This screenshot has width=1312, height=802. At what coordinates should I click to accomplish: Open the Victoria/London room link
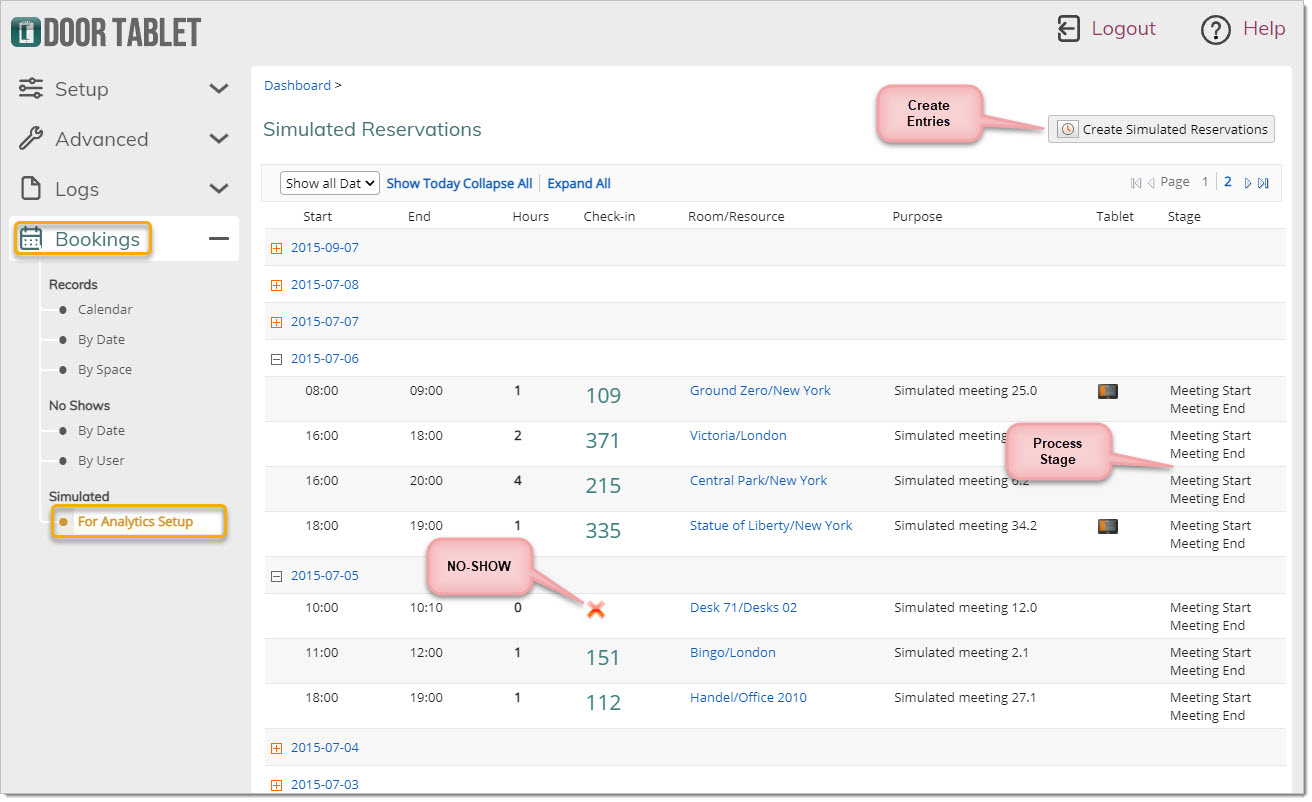[x=738, y=436]
